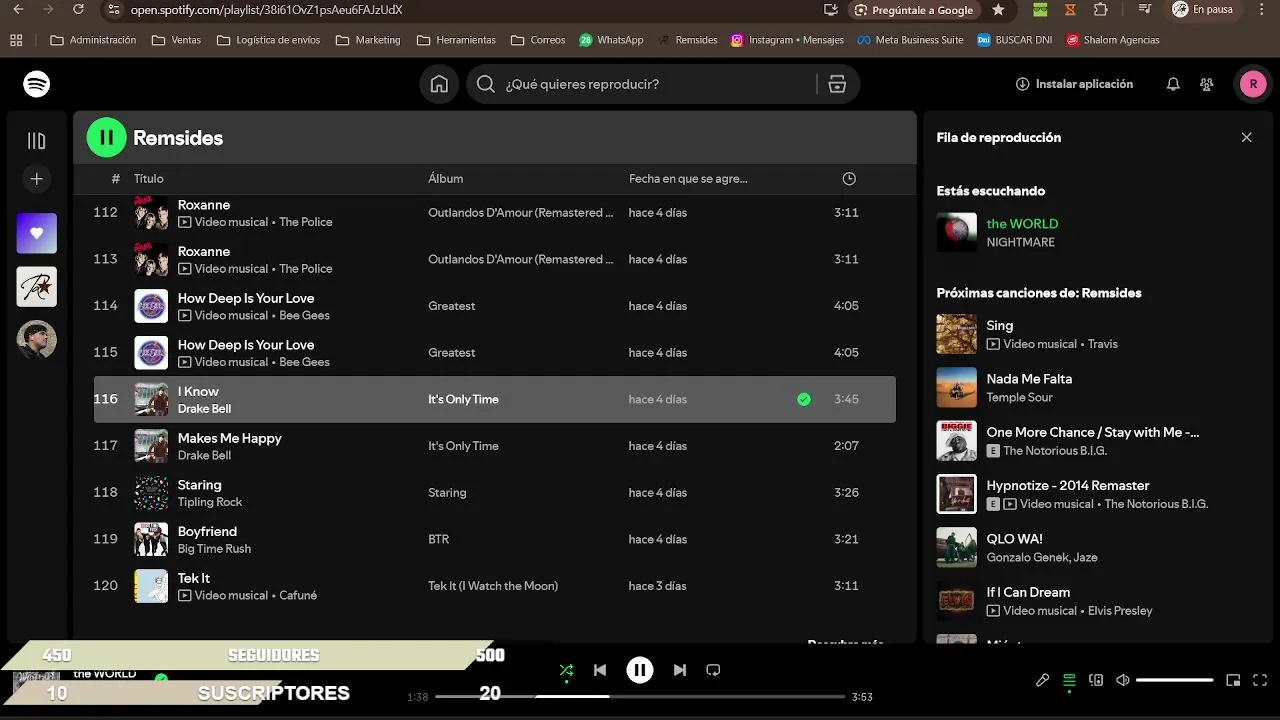
Task: Toggle repeat mode
Action: 713,670
